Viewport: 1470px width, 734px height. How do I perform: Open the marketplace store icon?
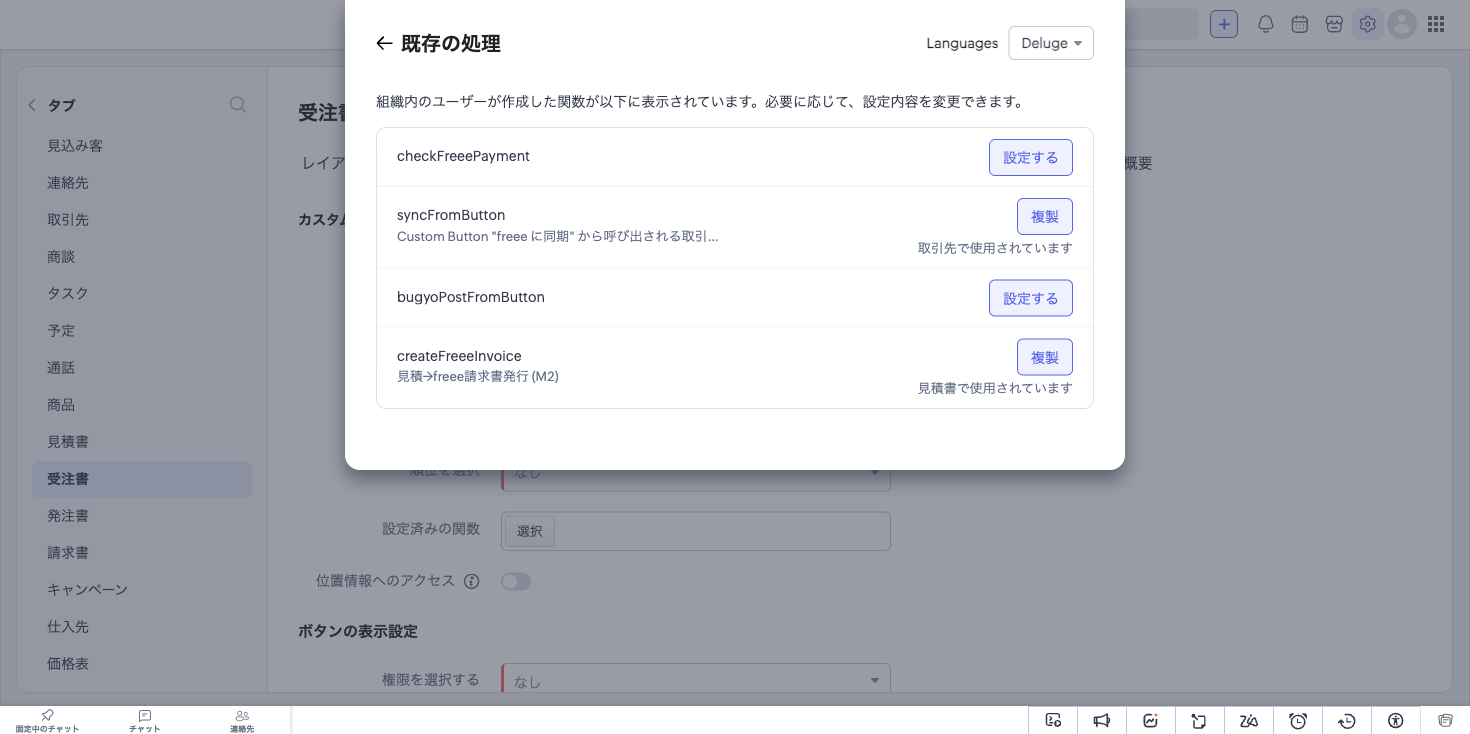[x=1334, y=24]
